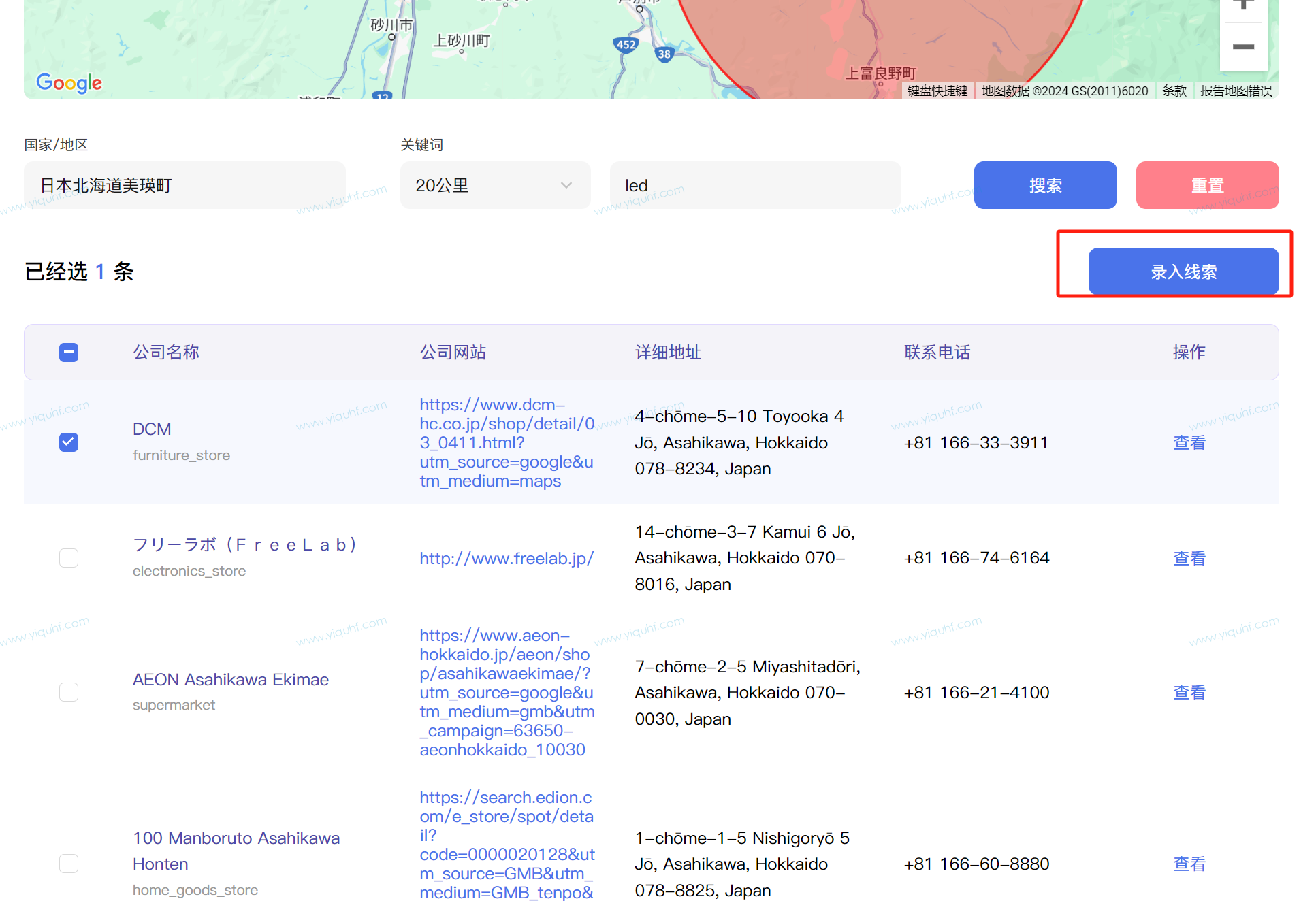Open the 条款 terms link on map
This screenshot has height=901, width=1316.
[x=1174, y=91]
